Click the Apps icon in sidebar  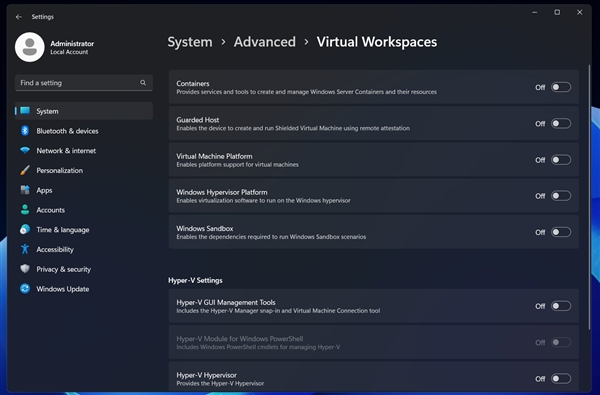click(25, 190)
